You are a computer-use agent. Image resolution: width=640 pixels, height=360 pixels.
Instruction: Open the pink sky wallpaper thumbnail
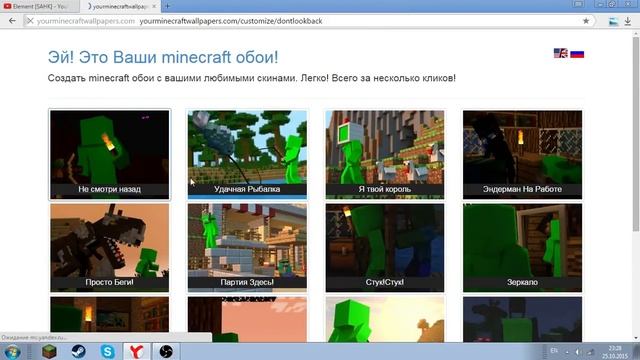click(x=247, y=319)
